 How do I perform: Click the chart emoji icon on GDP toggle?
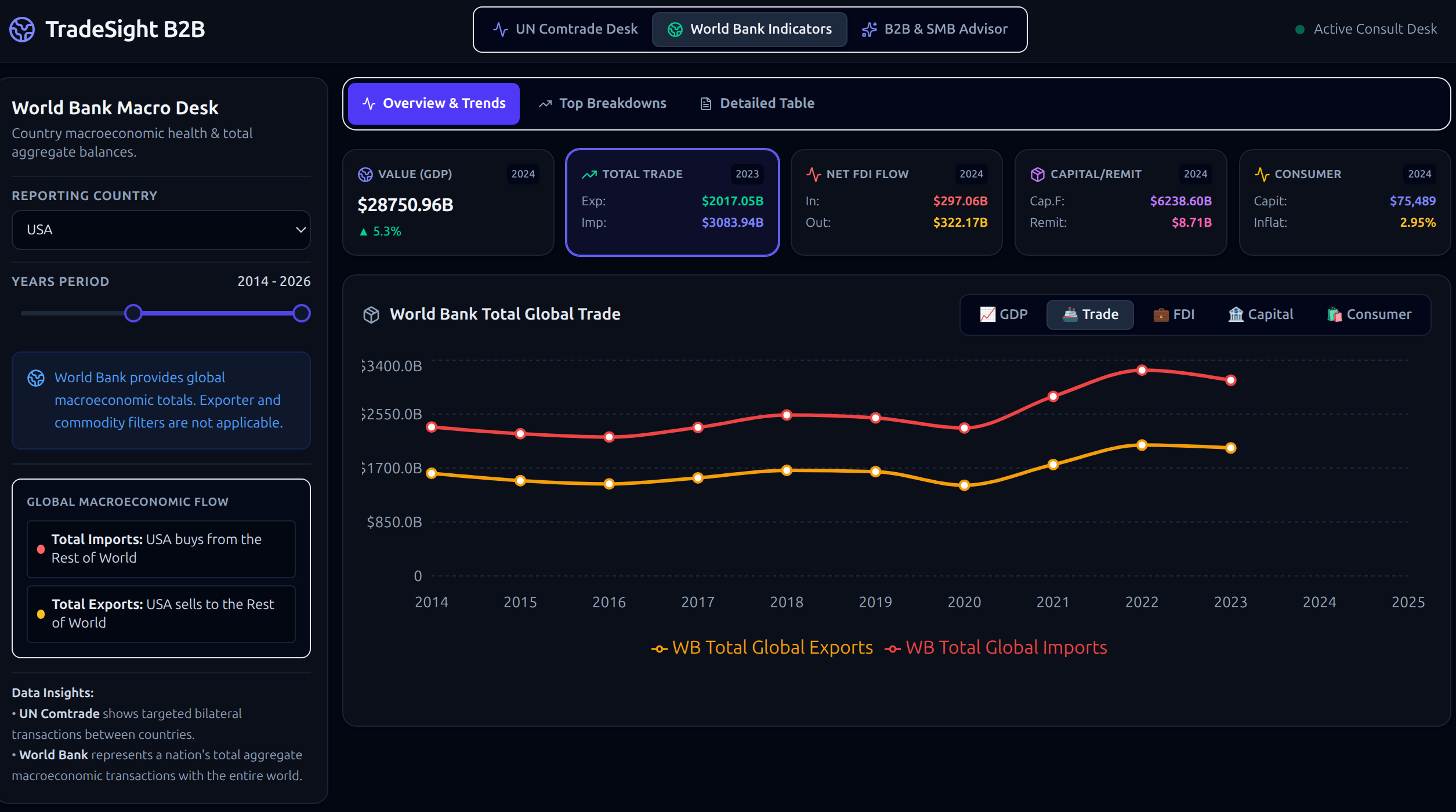[987, 314]
